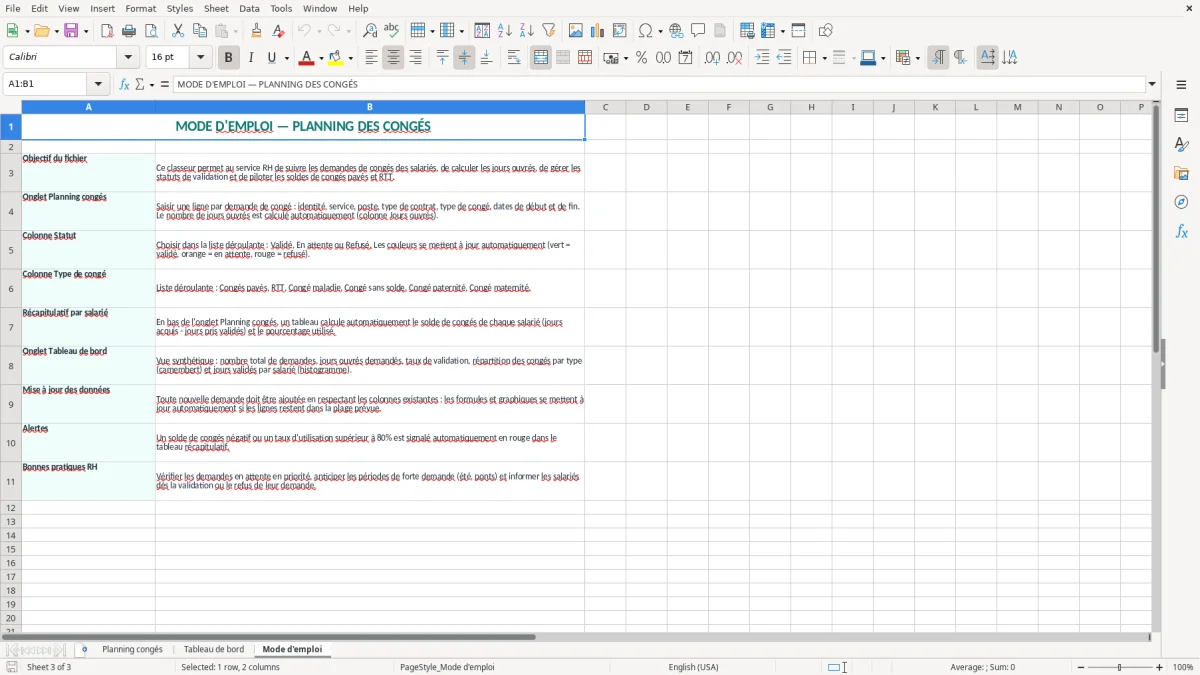Screen dimensions: 1200x675
Task: Toggle Left-To-Right text direction
Action: [938, 58]
